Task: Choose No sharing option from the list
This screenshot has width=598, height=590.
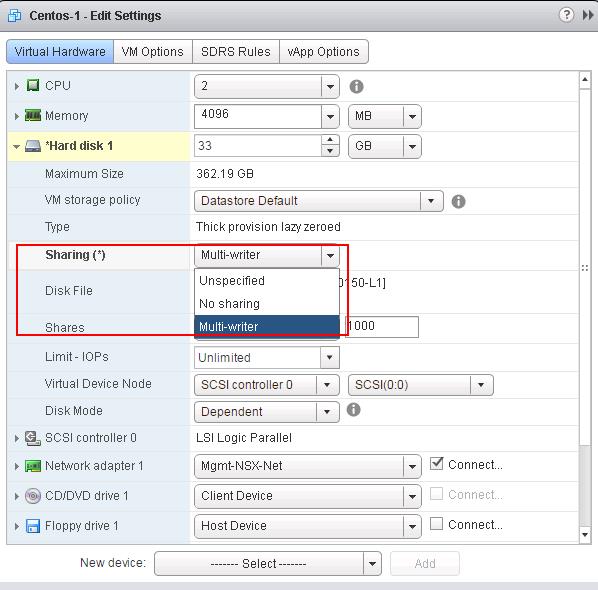Action: click(267, 304)
